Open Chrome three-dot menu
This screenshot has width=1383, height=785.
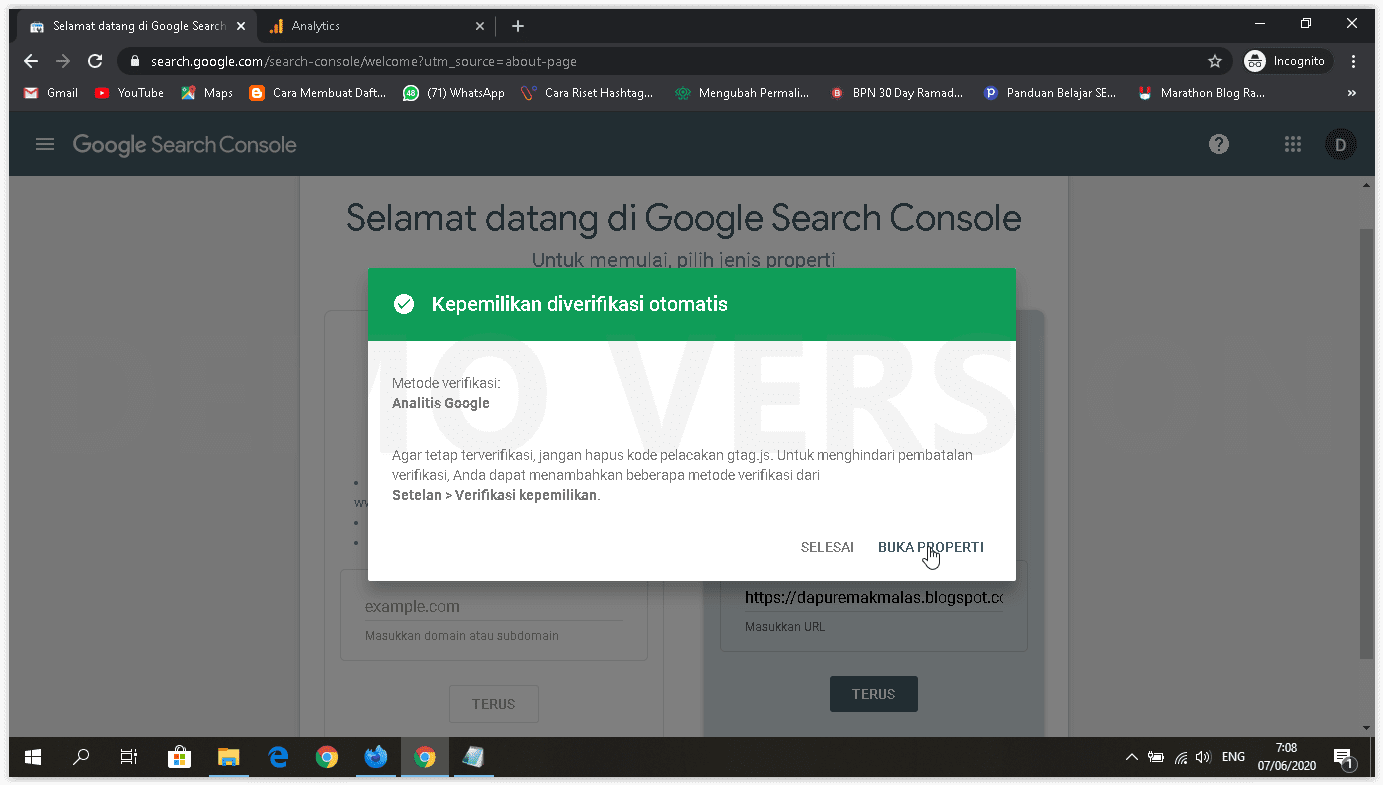coord(1354,61)
